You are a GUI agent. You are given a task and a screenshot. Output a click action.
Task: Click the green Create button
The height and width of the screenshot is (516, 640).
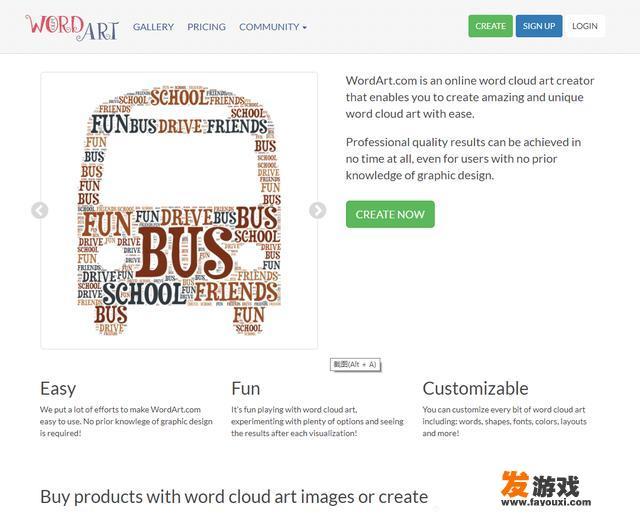click(491, 26)
